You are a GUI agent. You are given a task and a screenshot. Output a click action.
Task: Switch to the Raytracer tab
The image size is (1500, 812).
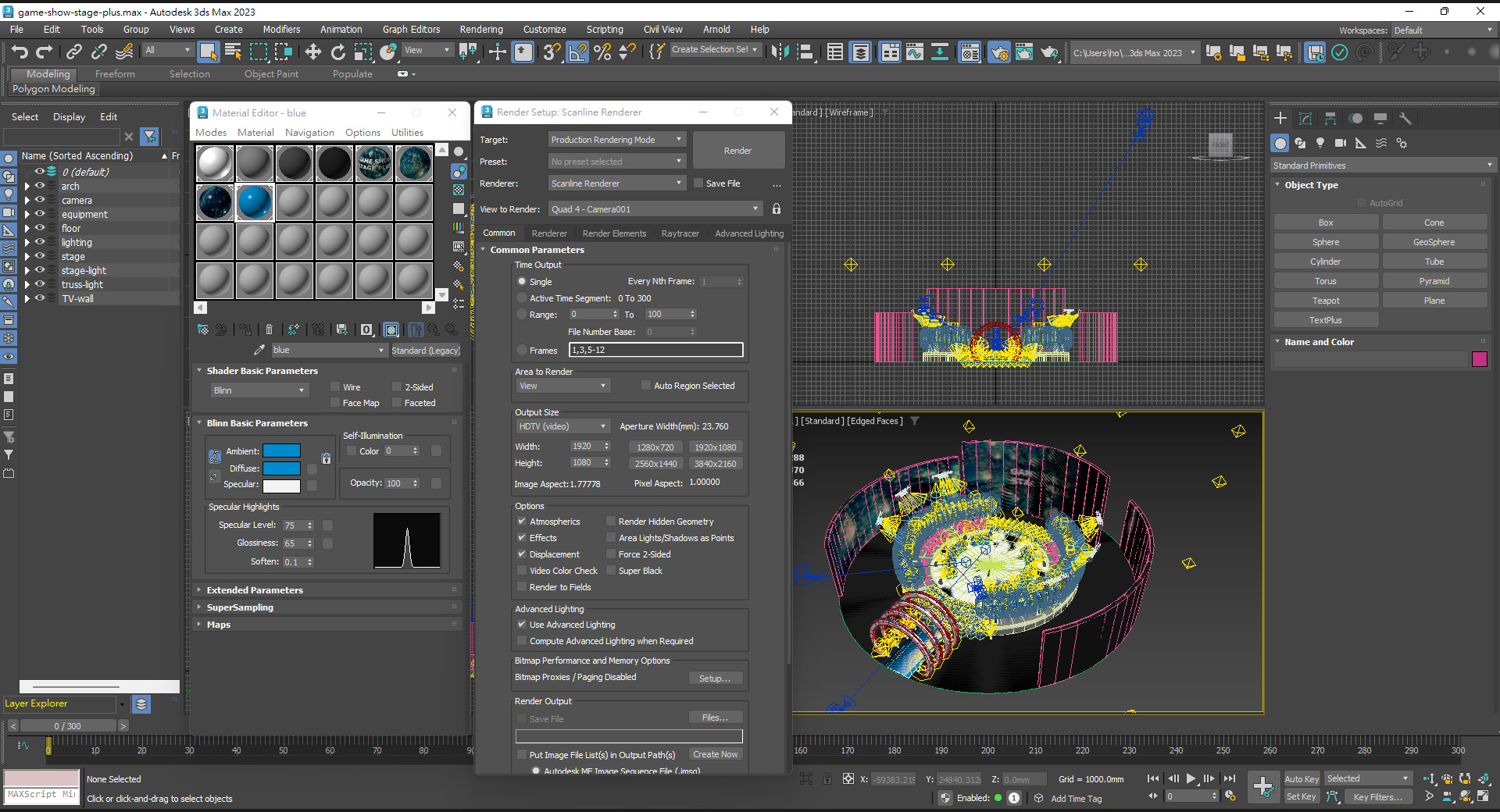[680, 233]
